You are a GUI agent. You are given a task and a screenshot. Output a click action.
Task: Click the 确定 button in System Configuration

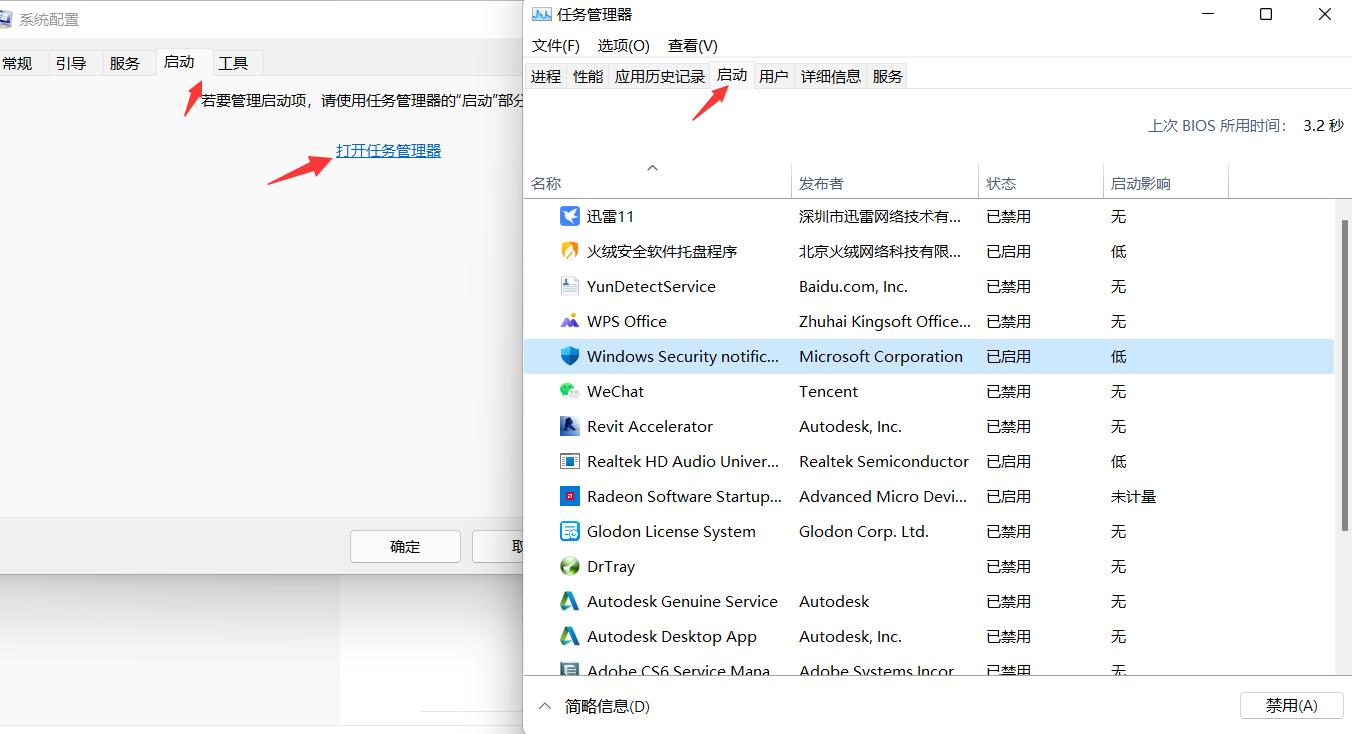[405, 546]
